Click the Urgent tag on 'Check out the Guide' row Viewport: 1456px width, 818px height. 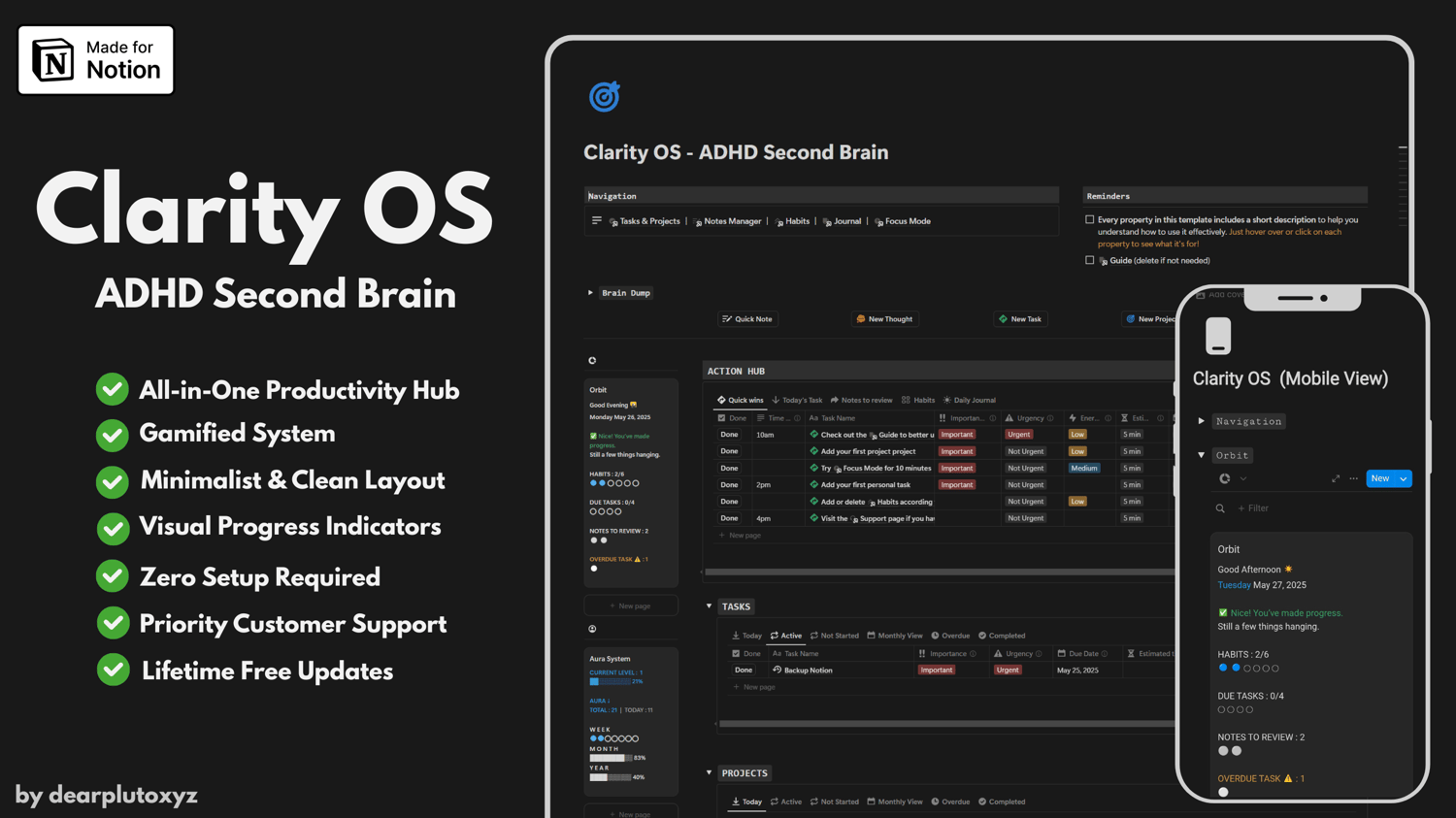1019,435
